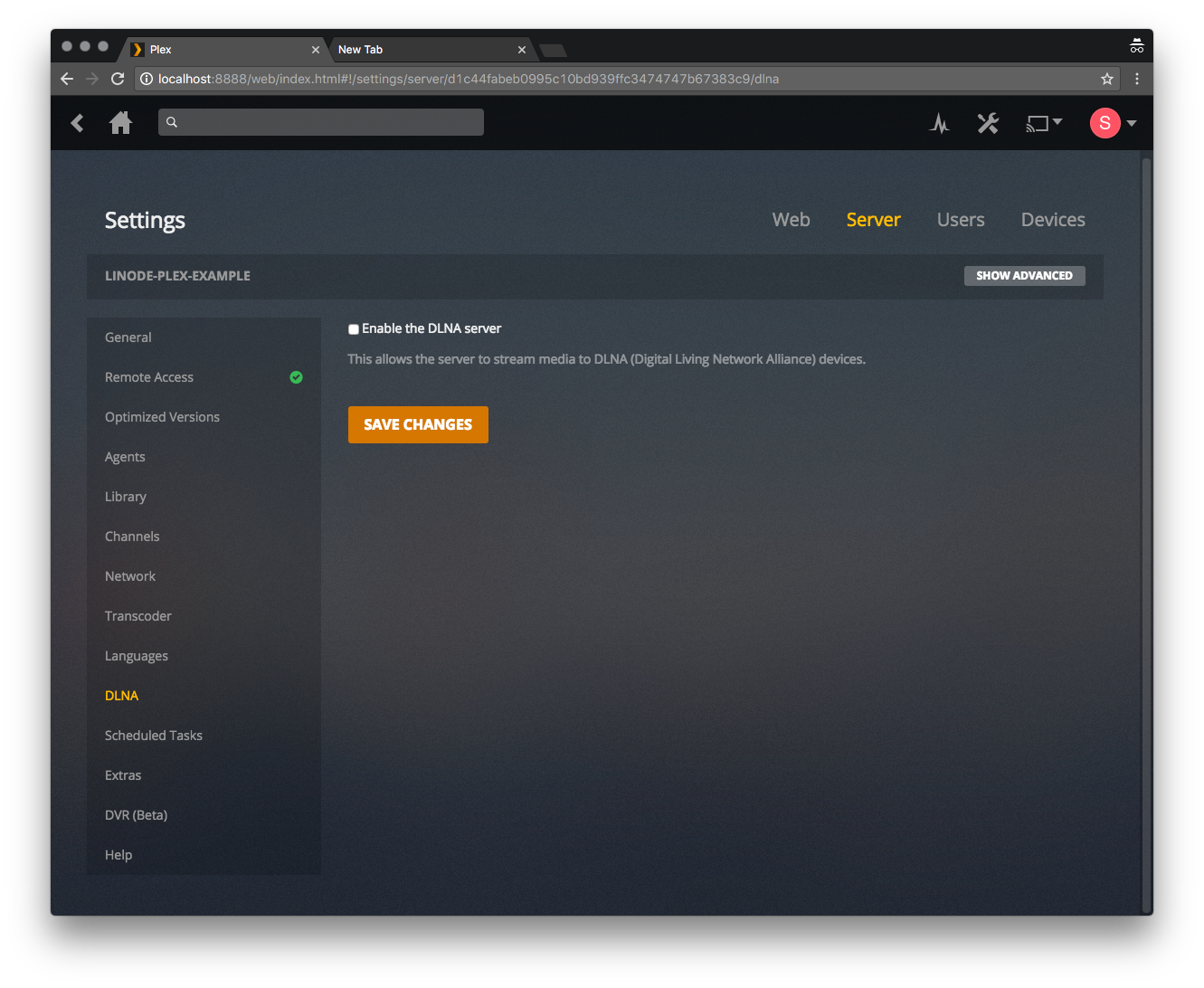Image resolution: width=1204 pixels, height=988 pixels.
Task: Open the Chrome three-dot menu
Action: (1137, 79)
